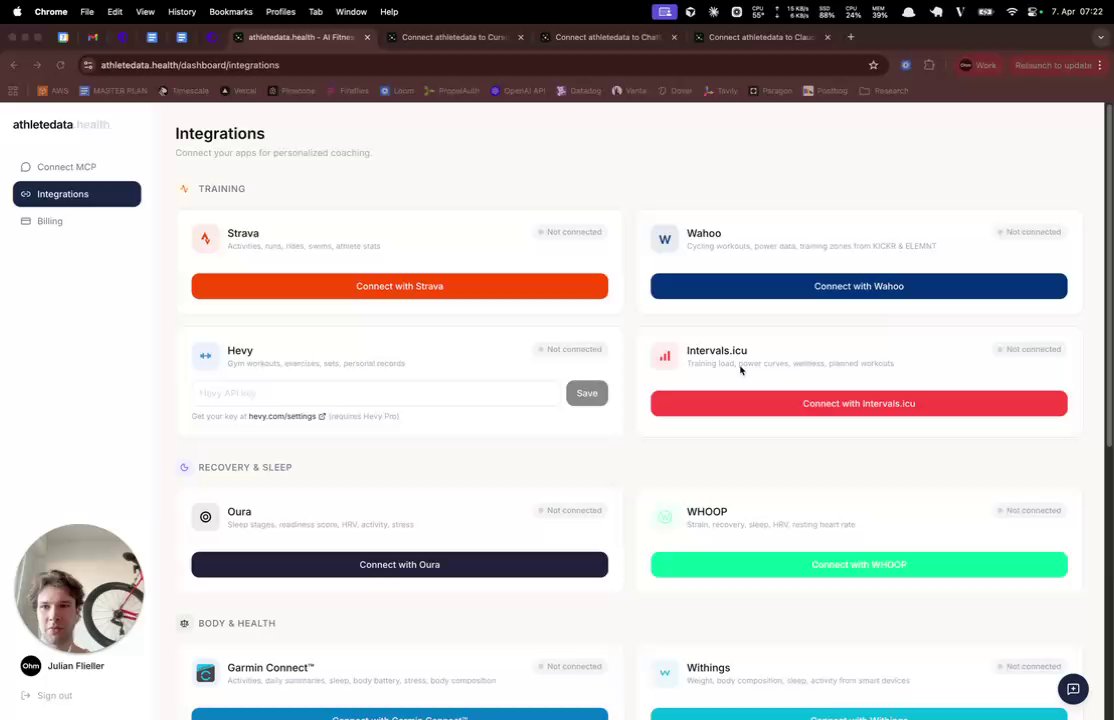Open a new browser tab
1114x720 pixels.
coord(850,37)
